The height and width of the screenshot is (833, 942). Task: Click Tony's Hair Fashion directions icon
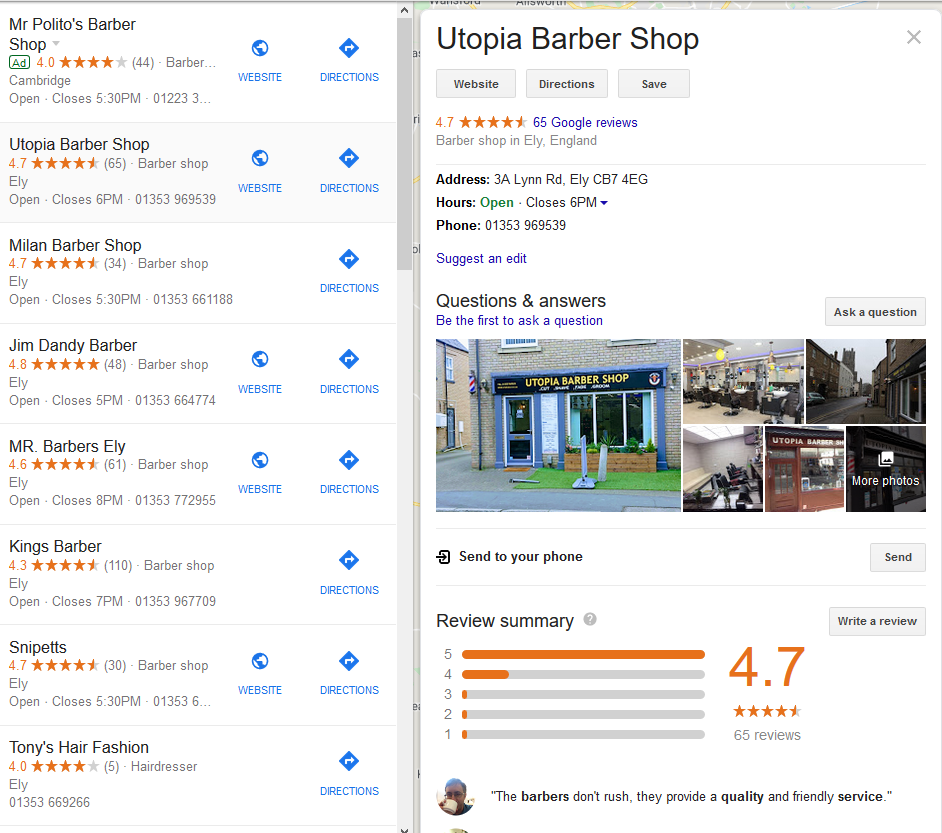point(349,762)
